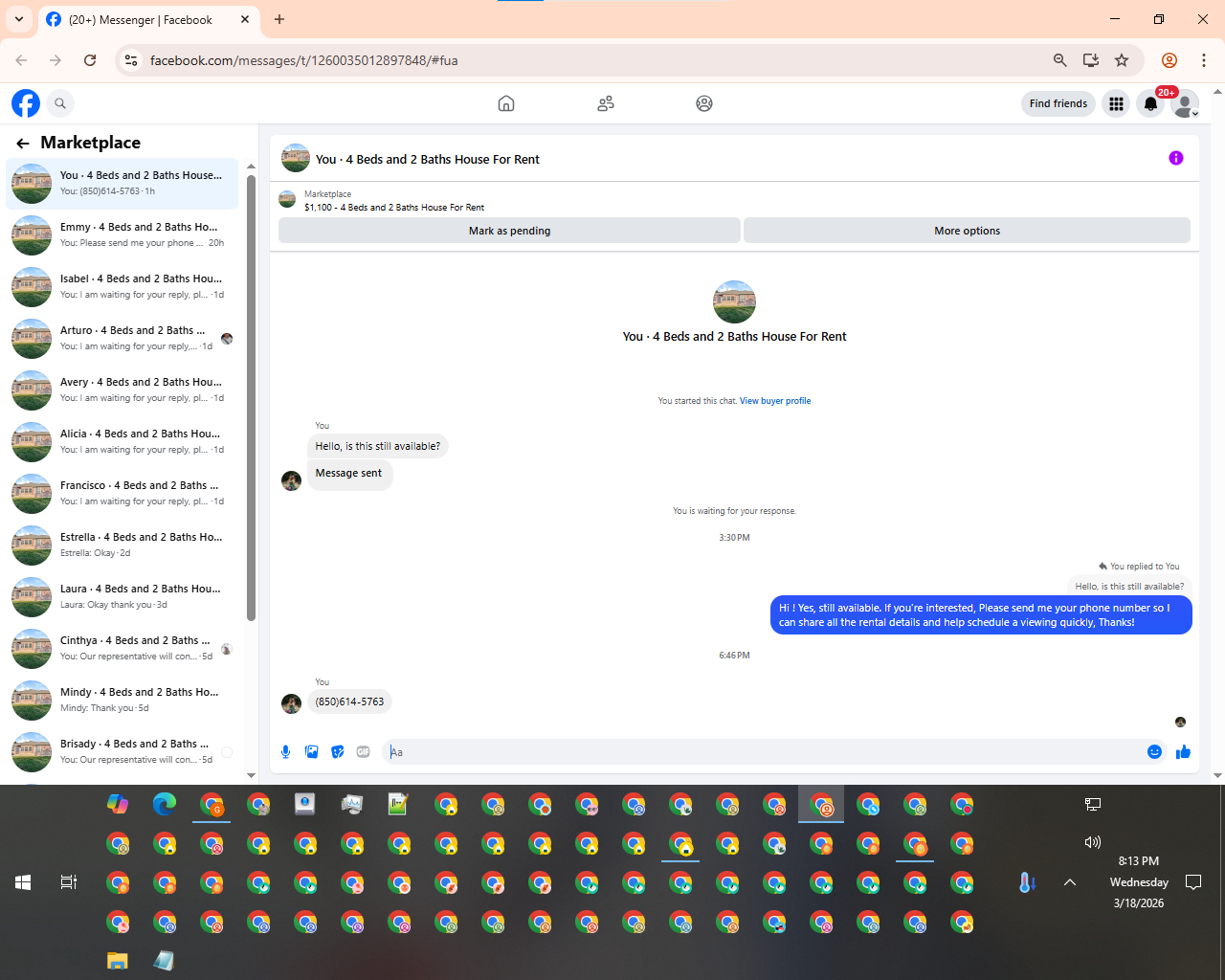Open Mindy's conversation

[x=122, y=700]
